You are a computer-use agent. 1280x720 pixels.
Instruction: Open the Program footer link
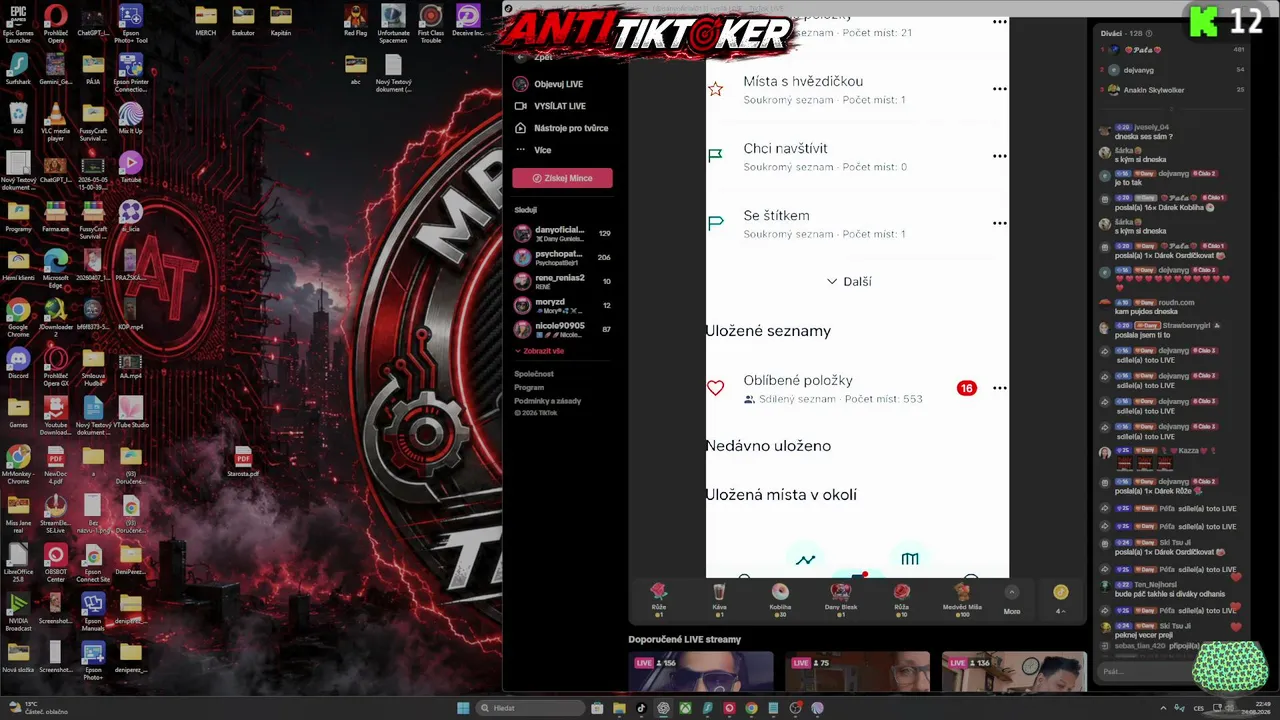click(529, 387)
